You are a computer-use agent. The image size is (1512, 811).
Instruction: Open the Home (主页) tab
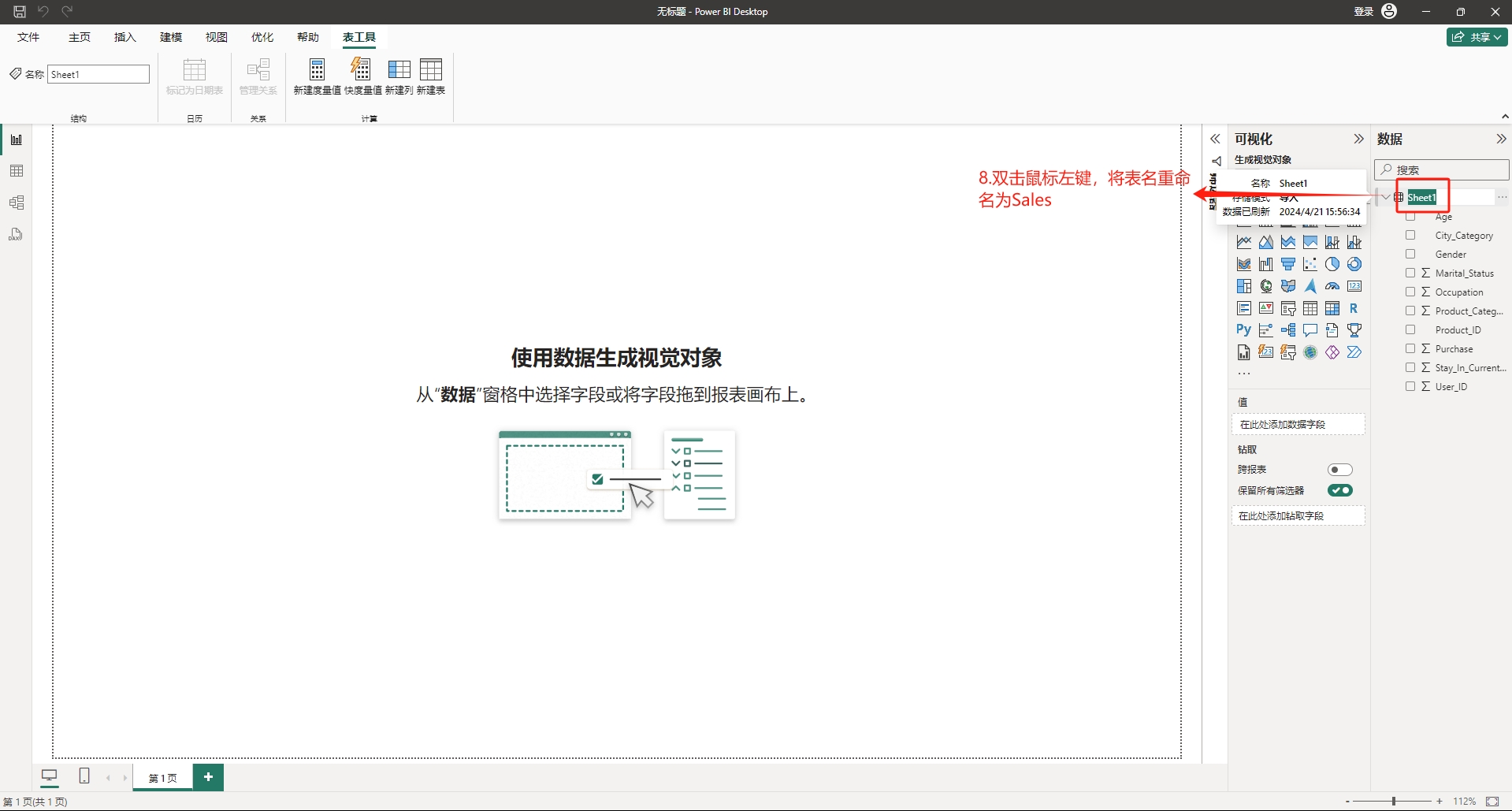point(80,37)
